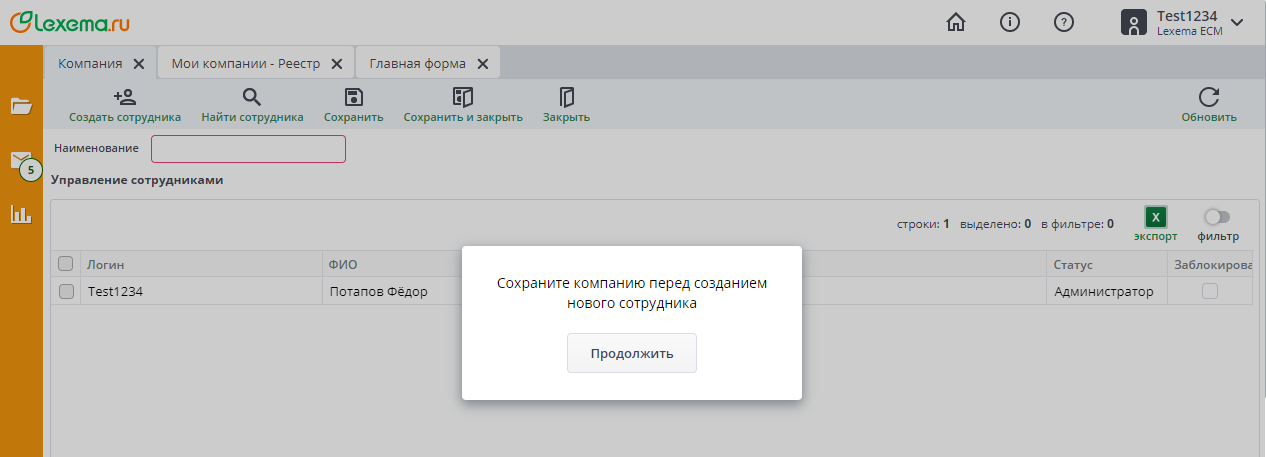Click the Создать сотрудника add-user icon
This screenshot has height=457, width=1266.
[x=125, y=97]
